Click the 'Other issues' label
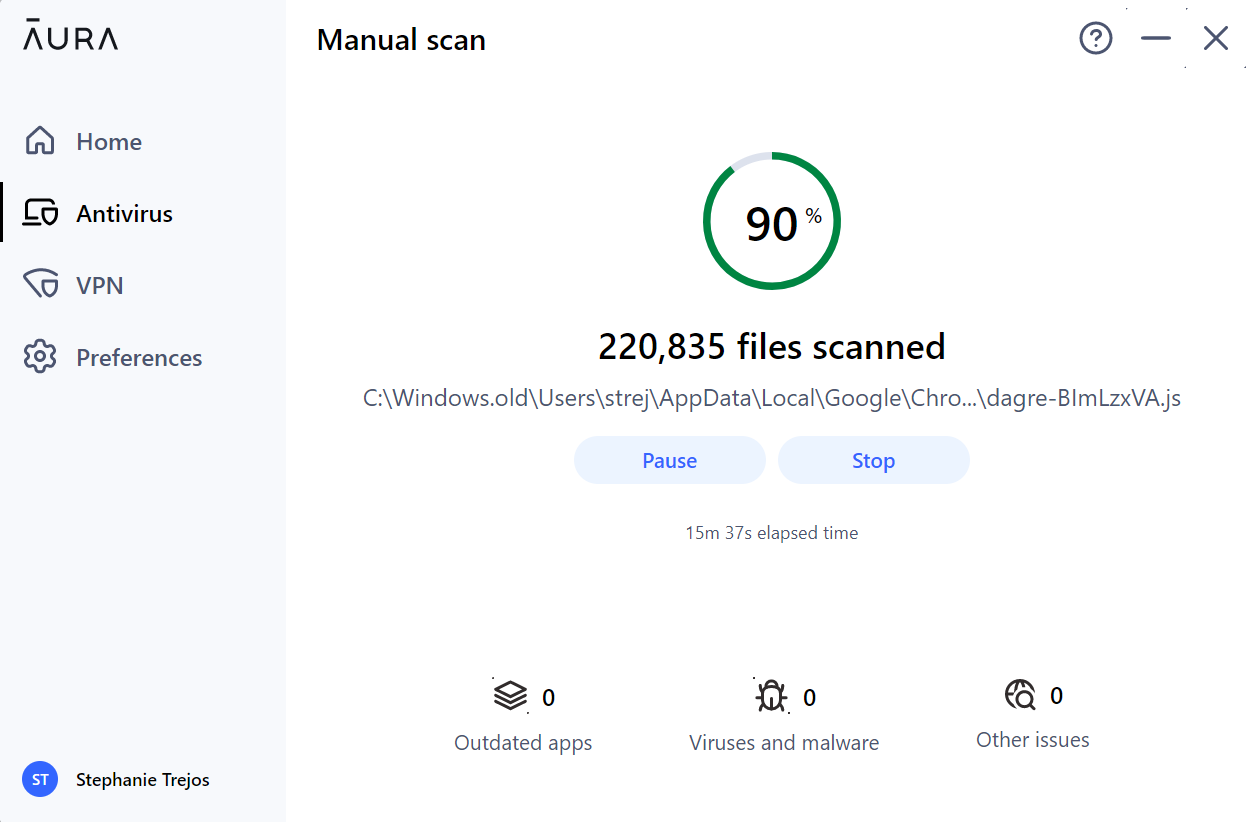Image resolution: width=1254 pixels, height=822 pixels. point(1033,740)
